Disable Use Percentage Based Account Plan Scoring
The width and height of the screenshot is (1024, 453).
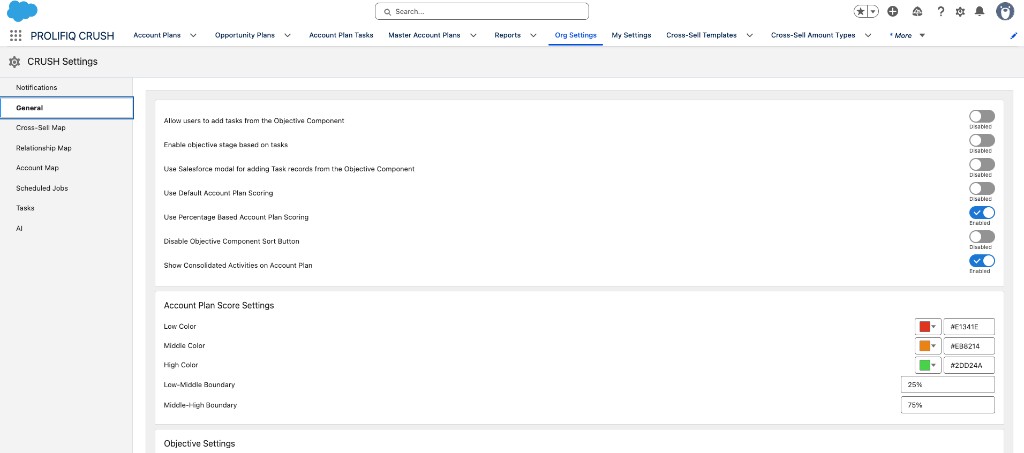click(x=982, y=213)
